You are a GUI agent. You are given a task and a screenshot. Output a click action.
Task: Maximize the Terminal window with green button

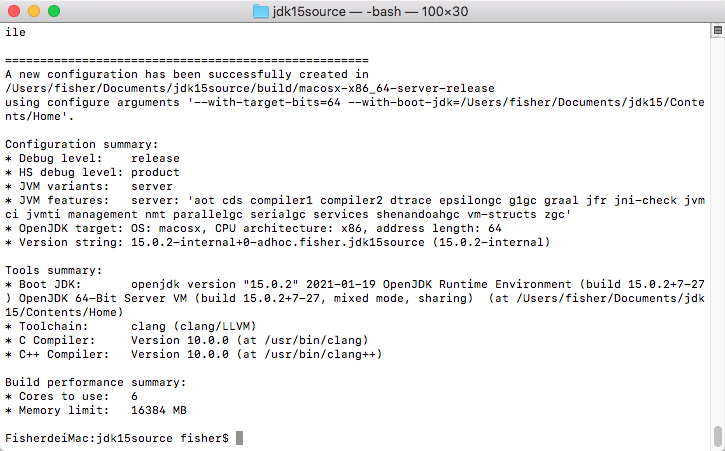point(54,11)
